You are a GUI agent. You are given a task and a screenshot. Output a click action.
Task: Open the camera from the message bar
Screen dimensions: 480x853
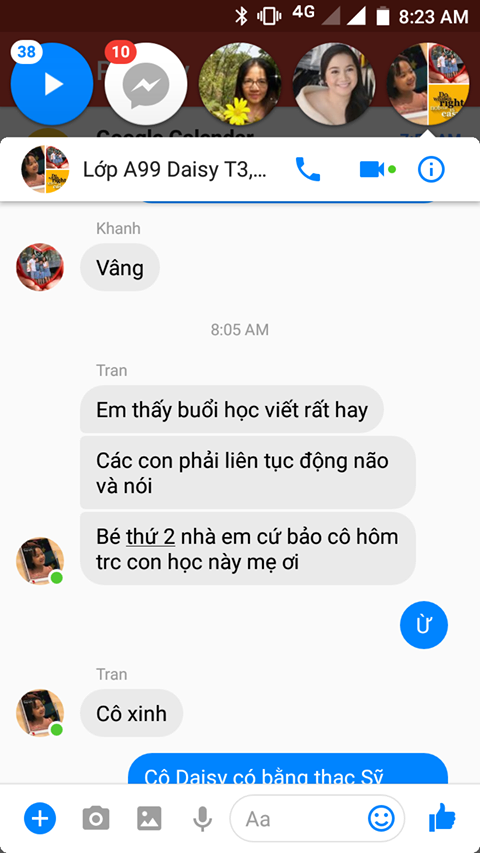(x=96, y=818)
